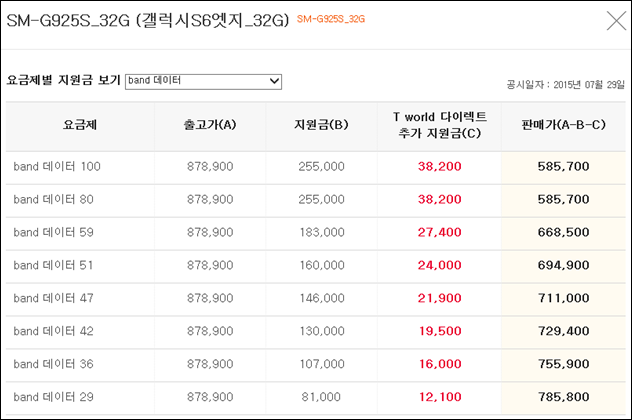Select the band 데이터 80 plan name

[x=53, y=200]
